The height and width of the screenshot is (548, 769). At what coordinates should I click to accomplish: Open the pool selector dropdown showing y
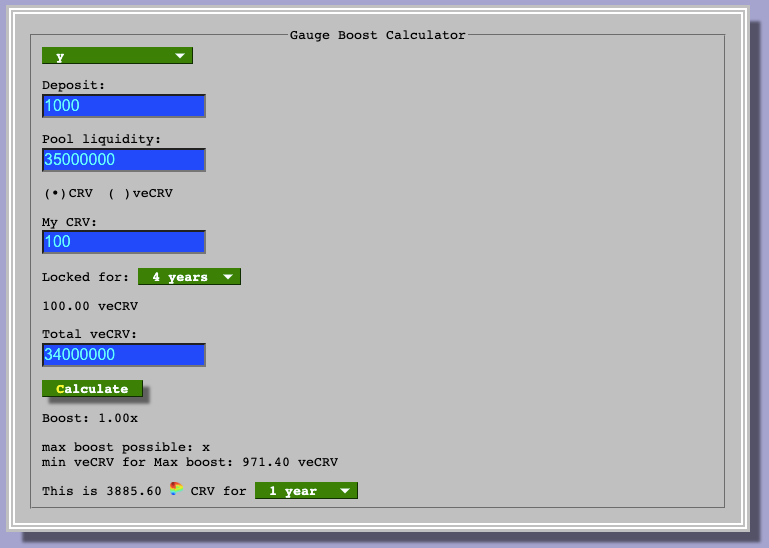[117, 56]
